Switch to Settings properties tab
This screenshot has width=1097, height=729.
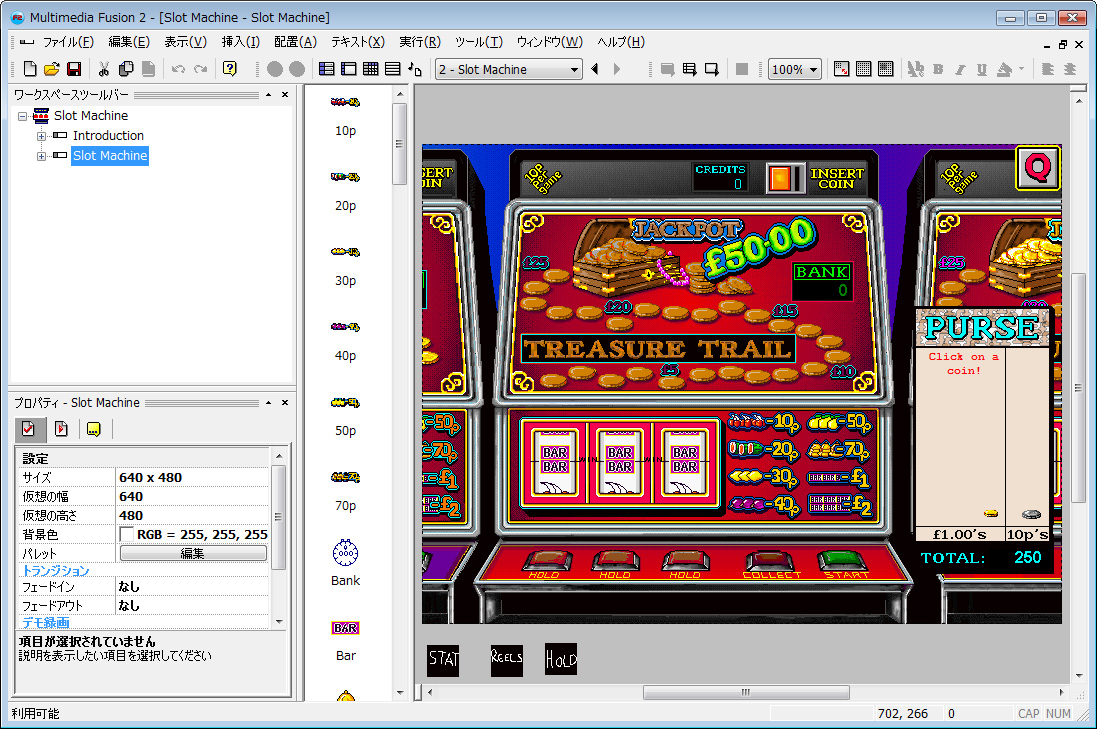[29, 429]
